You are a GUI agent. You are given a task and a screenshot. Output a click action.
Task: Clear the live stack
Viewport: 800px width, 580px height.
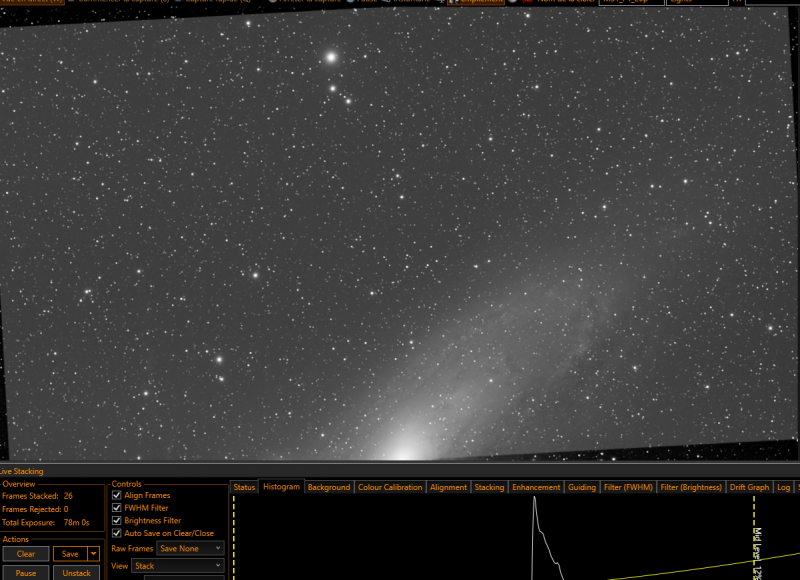click(26, 553)
